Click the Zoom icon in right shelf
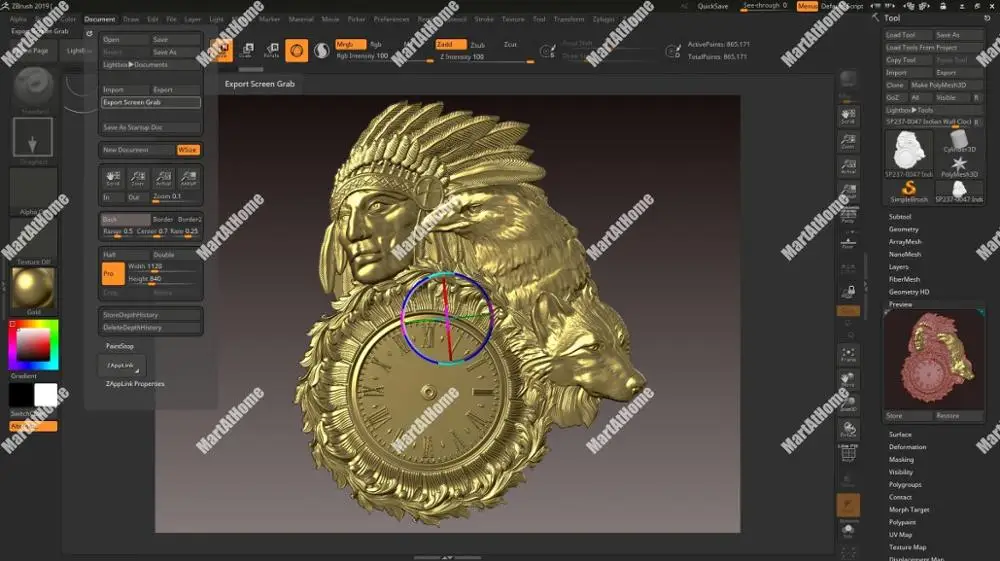 click(848, 142)
